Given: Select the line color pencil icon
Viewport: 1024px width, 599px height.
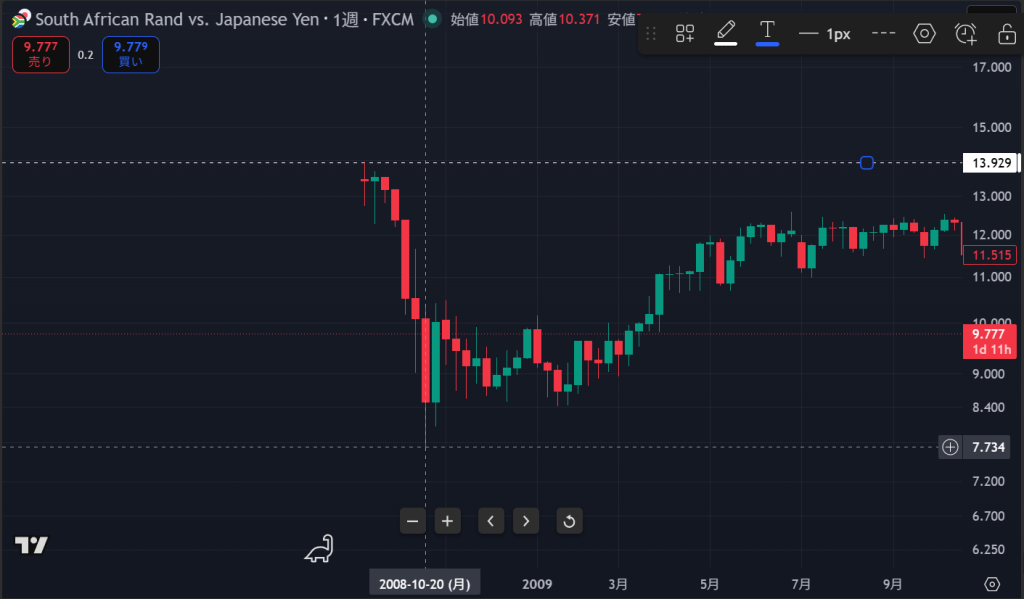Looking at the screenshot, I should pos(726,33).
